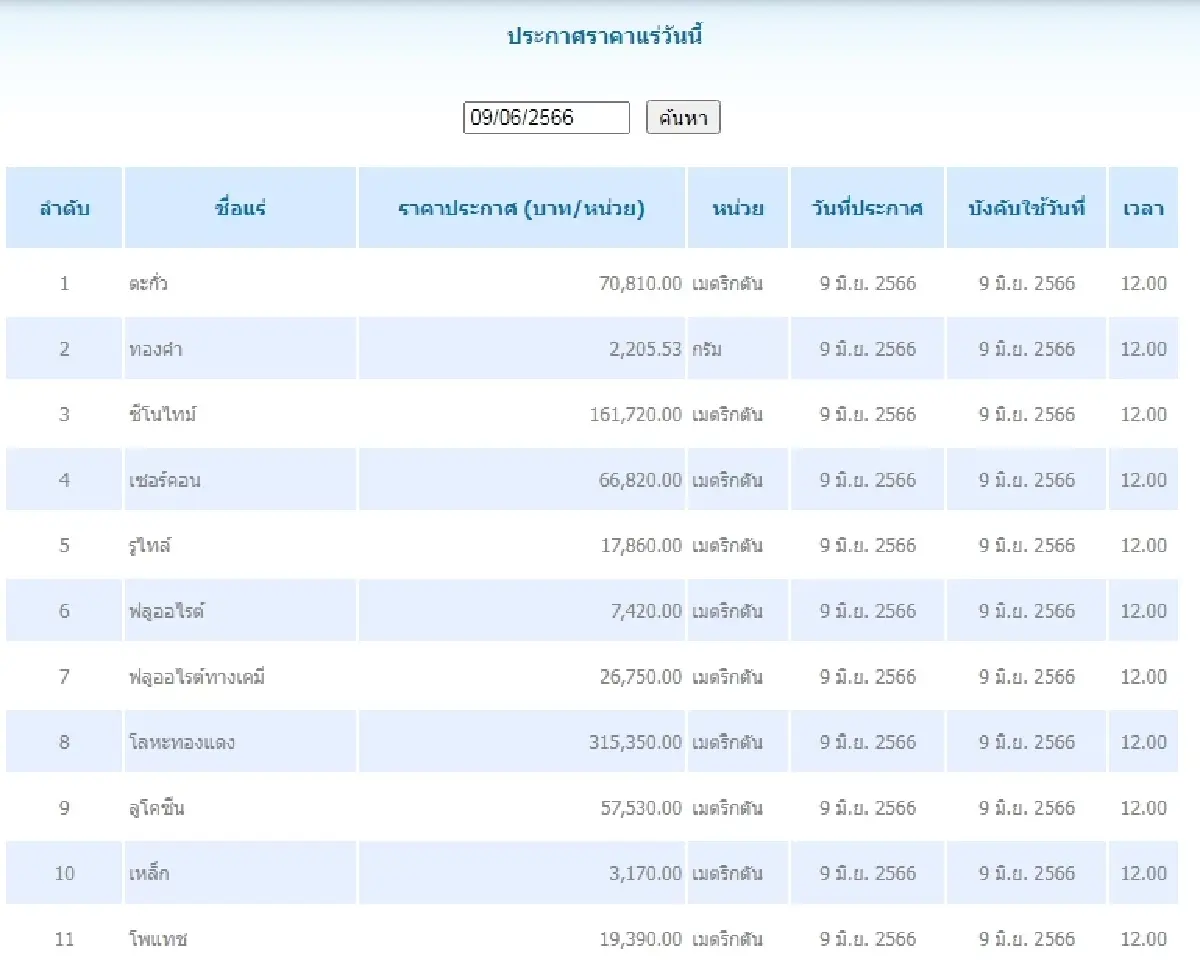Click the price 3,170.00

[x=645, y=873]
